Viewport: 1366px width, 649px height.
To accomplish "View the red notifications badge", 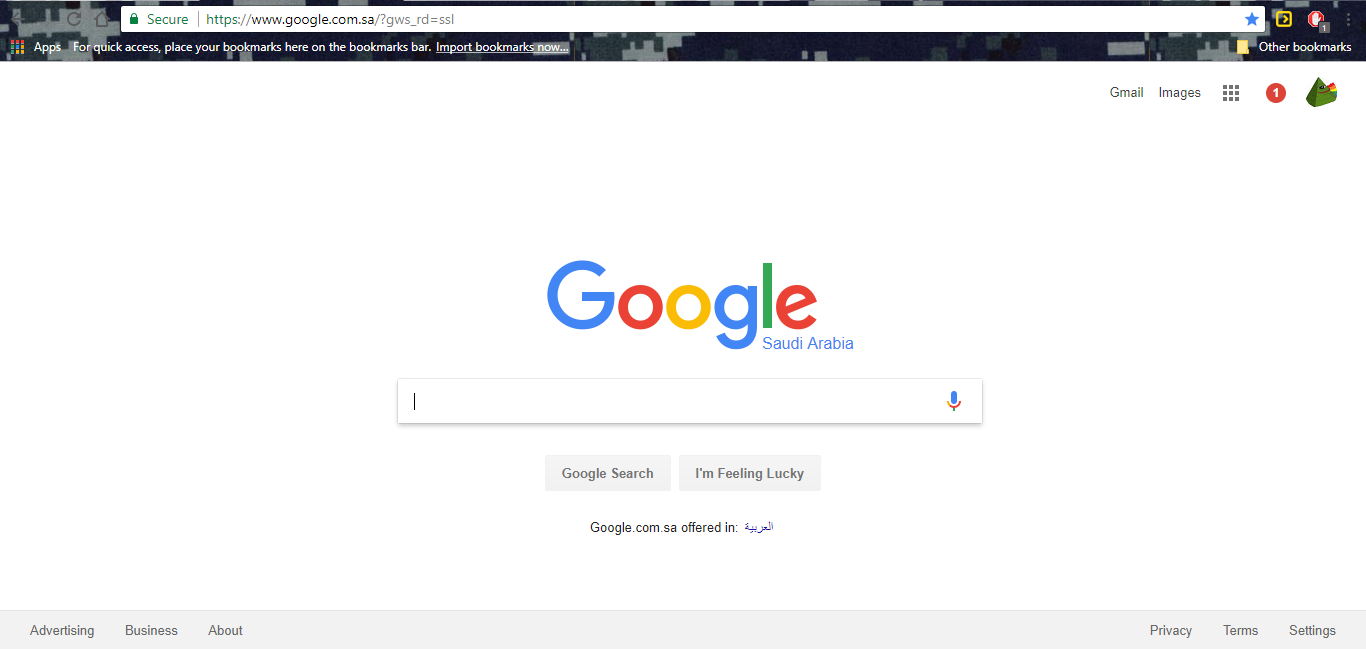I will [x=1275, y=93].
